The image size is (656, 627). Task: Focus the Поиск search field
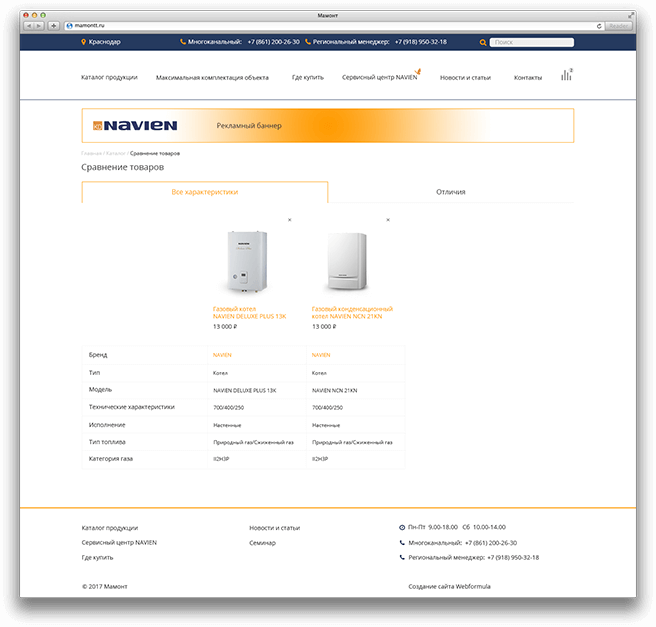tap(532, 42)
